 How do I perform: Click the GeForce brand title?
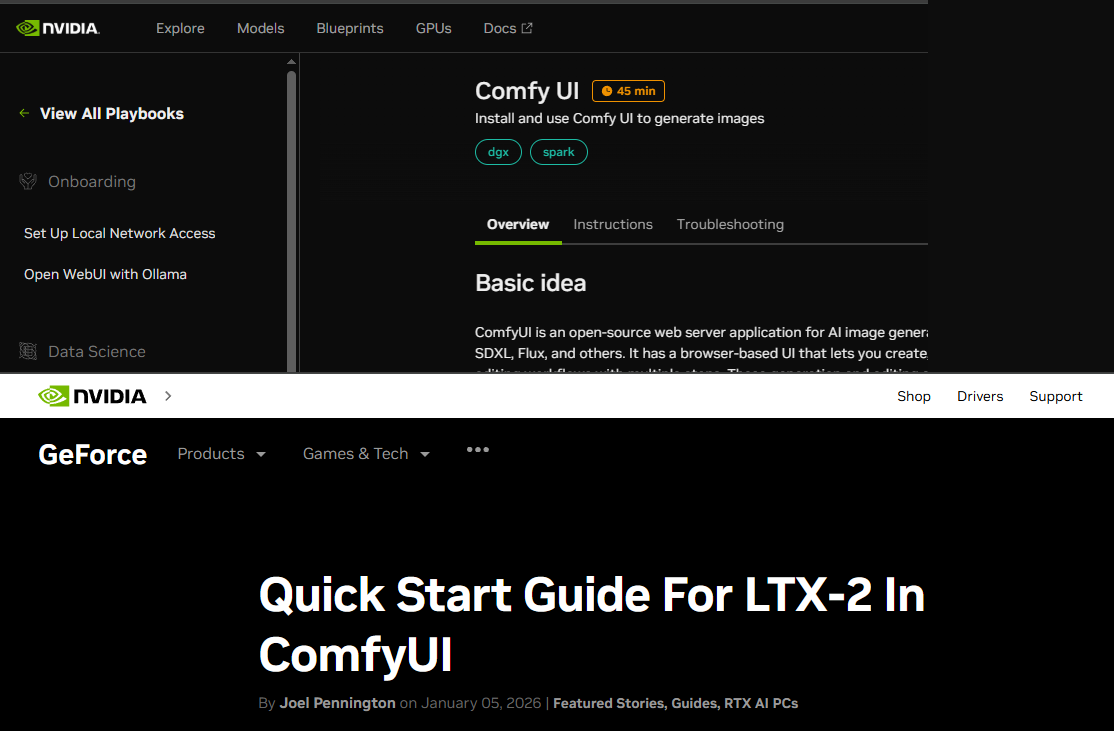(x=92, y=455)
